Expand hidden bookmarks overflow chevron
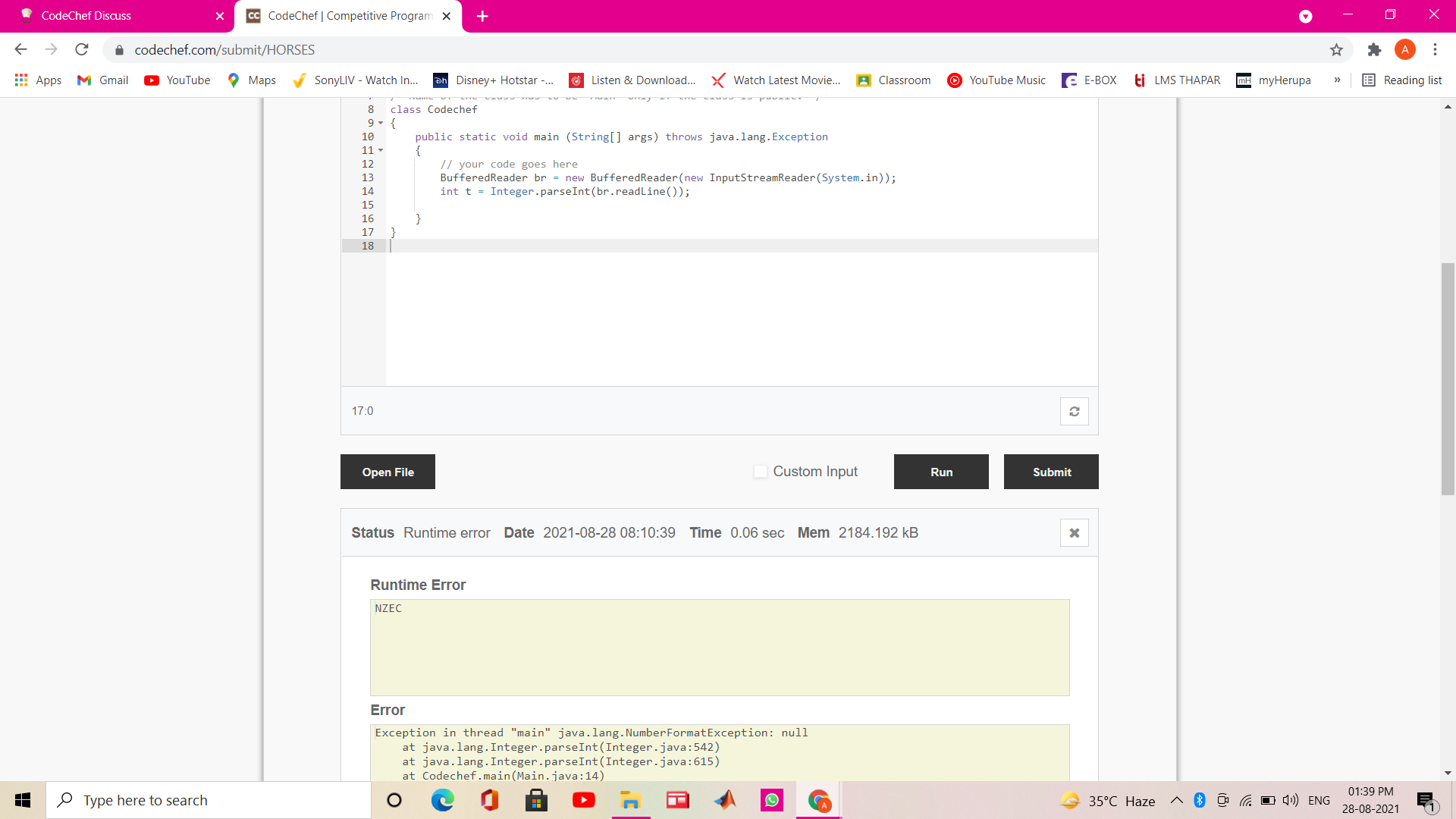Screen dimensions: 1456x819 coord(1337,80)
